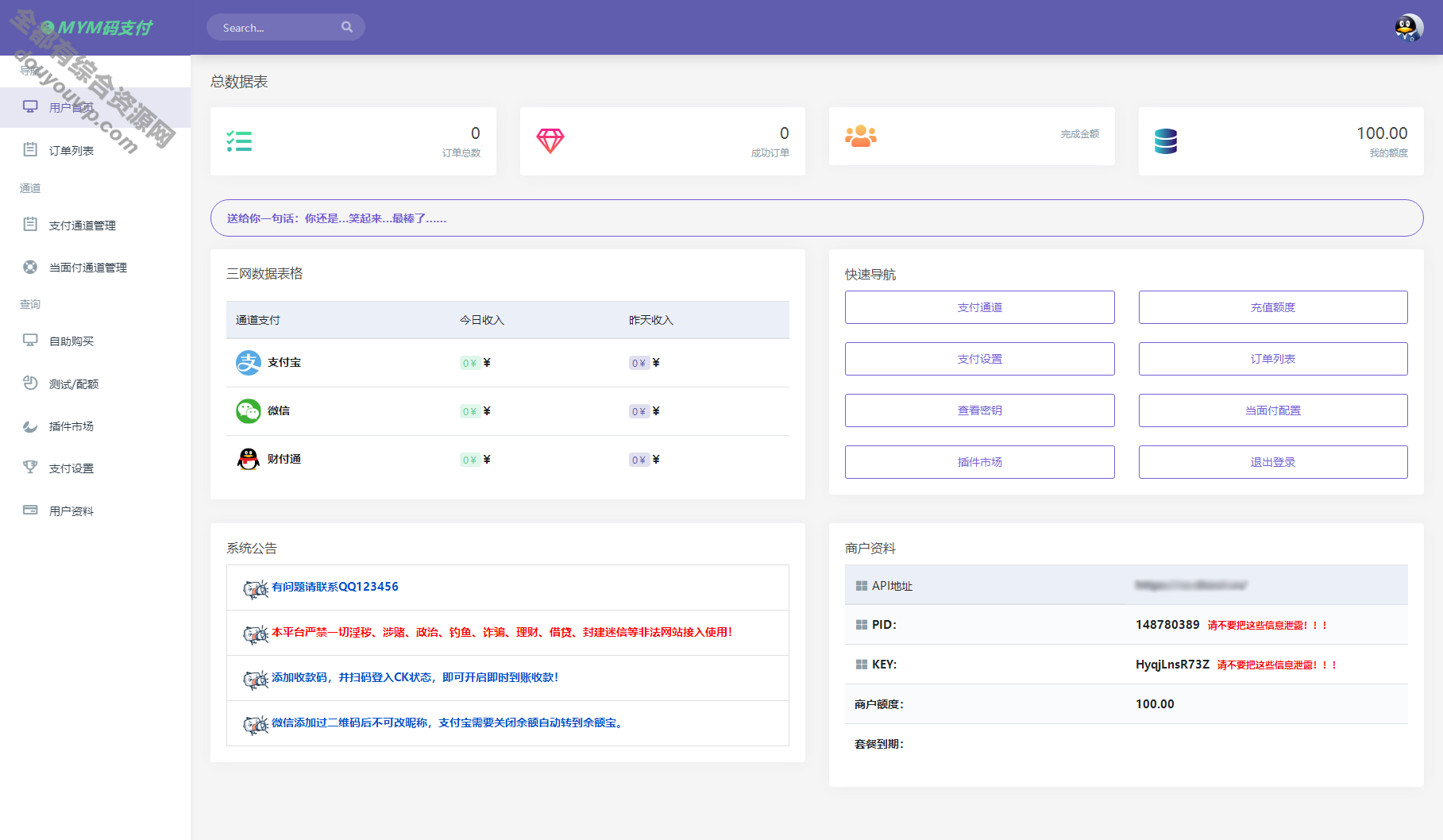The width and height of the screenshot is (1443, 840).
Task: Click the green list icon for 订单总数
Action: click(x=239, y=141)
